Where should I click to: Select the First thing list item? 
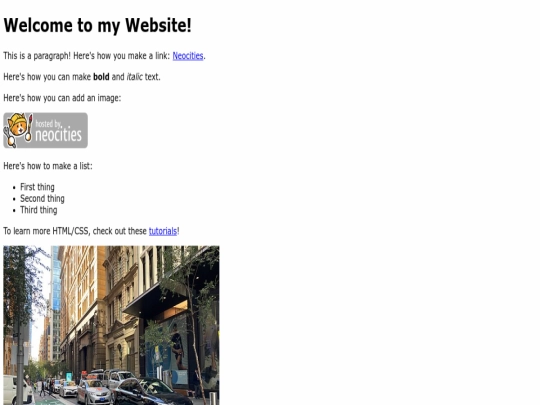pos(37,187)
